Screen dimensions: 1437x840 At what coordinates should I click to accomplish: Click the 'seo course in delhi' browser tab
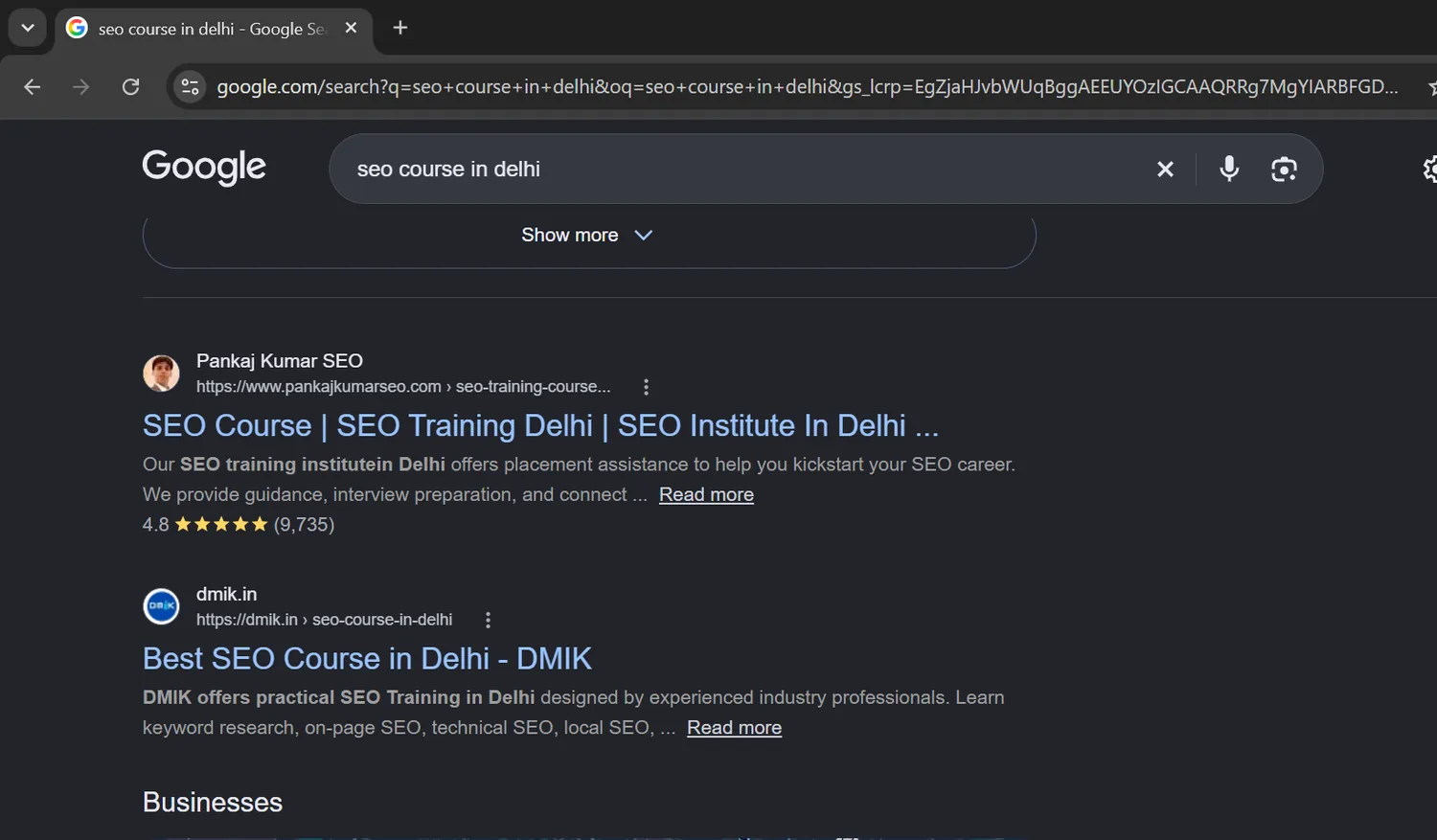tap(214, 29)
